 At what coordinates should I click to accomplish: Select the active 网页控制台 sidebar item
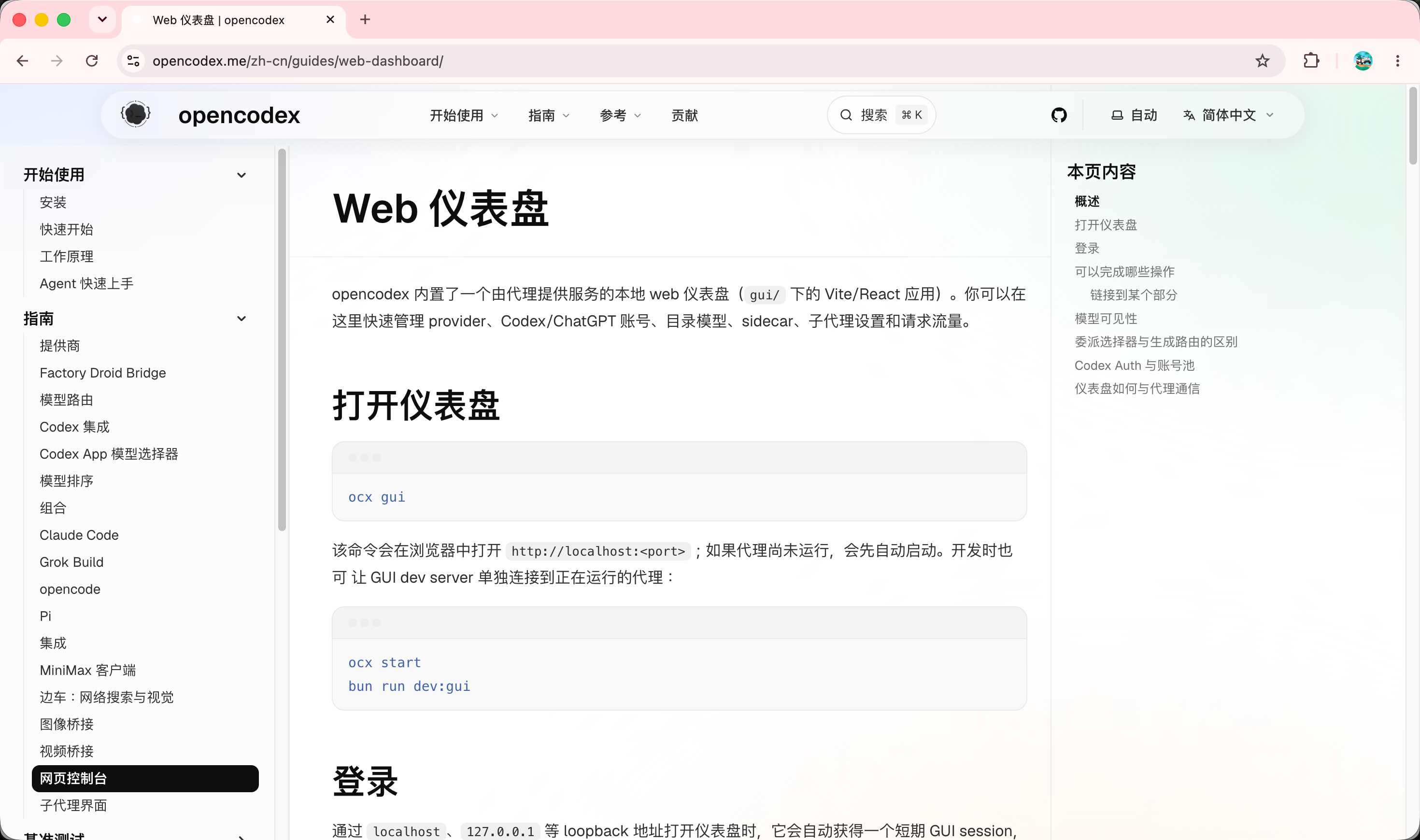coord(145,778)
